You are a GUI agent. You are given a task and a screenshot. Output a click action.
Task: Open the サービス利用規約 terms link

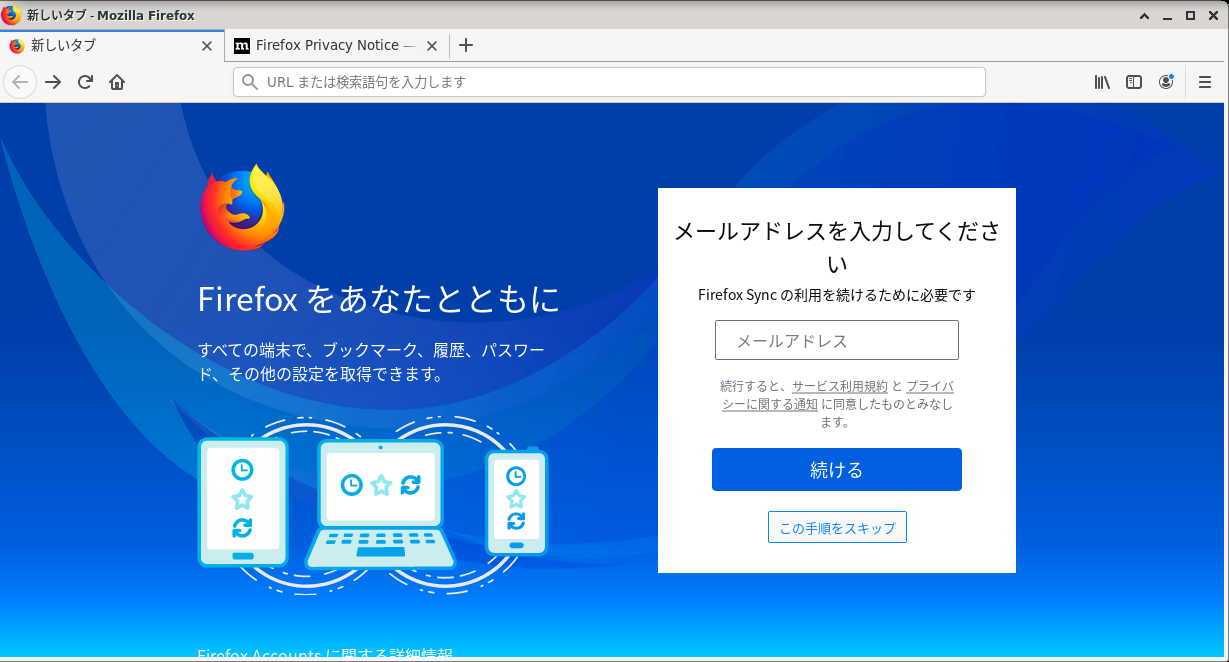pyautogui.click(x=840, y=386)
